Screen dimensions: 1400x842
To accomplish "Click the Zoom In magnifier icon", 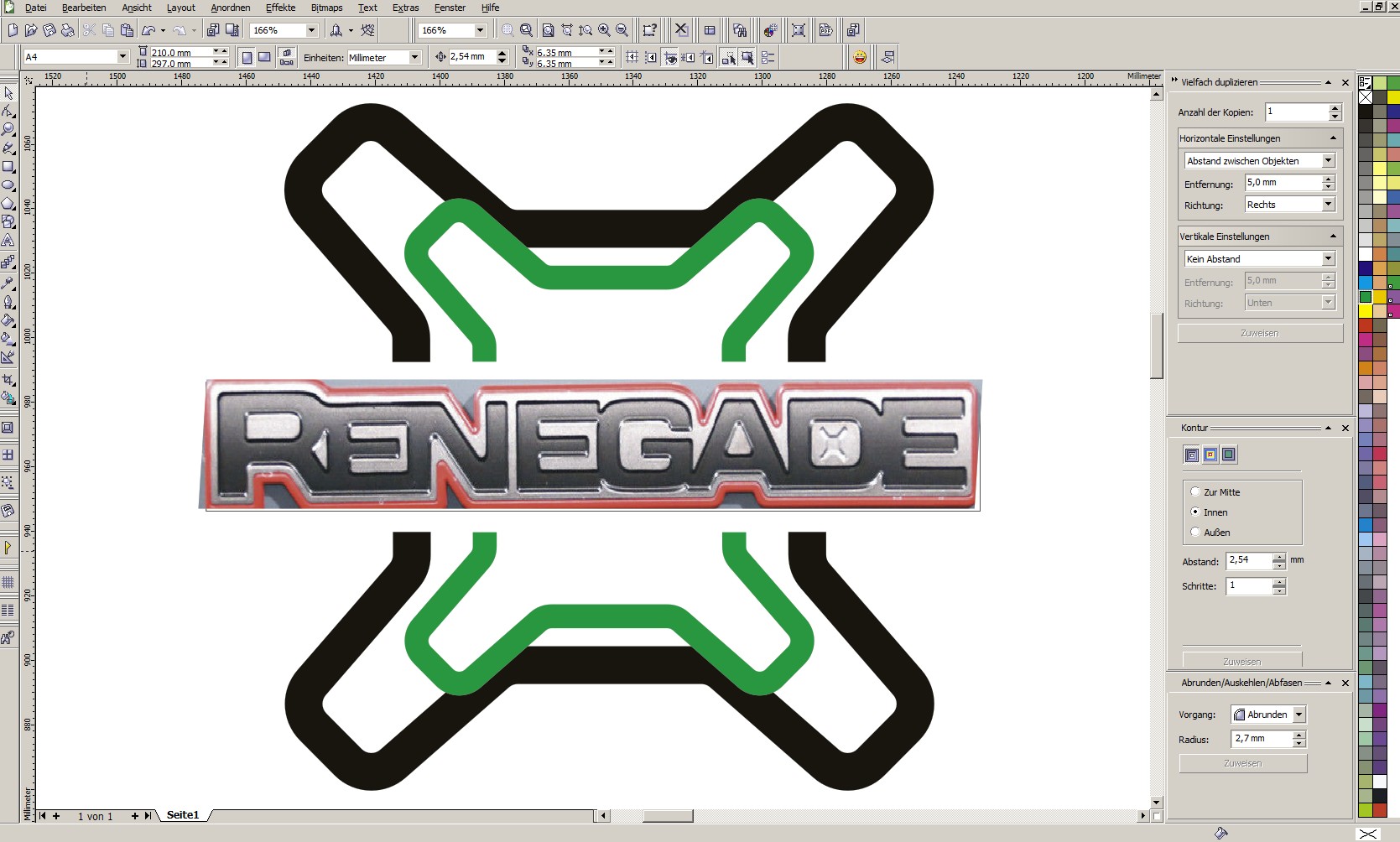I will [604, 30].
